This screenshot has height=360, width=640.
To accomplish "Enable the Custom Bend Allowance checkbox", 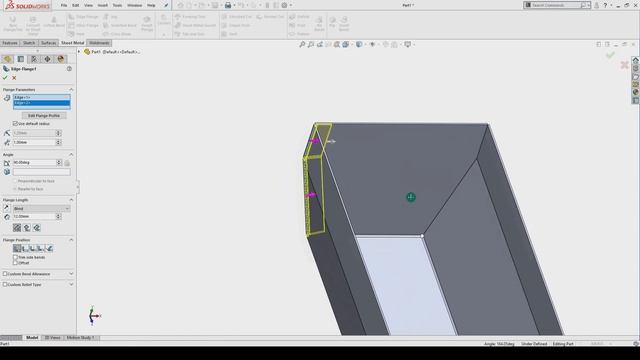I will point(5,273).
